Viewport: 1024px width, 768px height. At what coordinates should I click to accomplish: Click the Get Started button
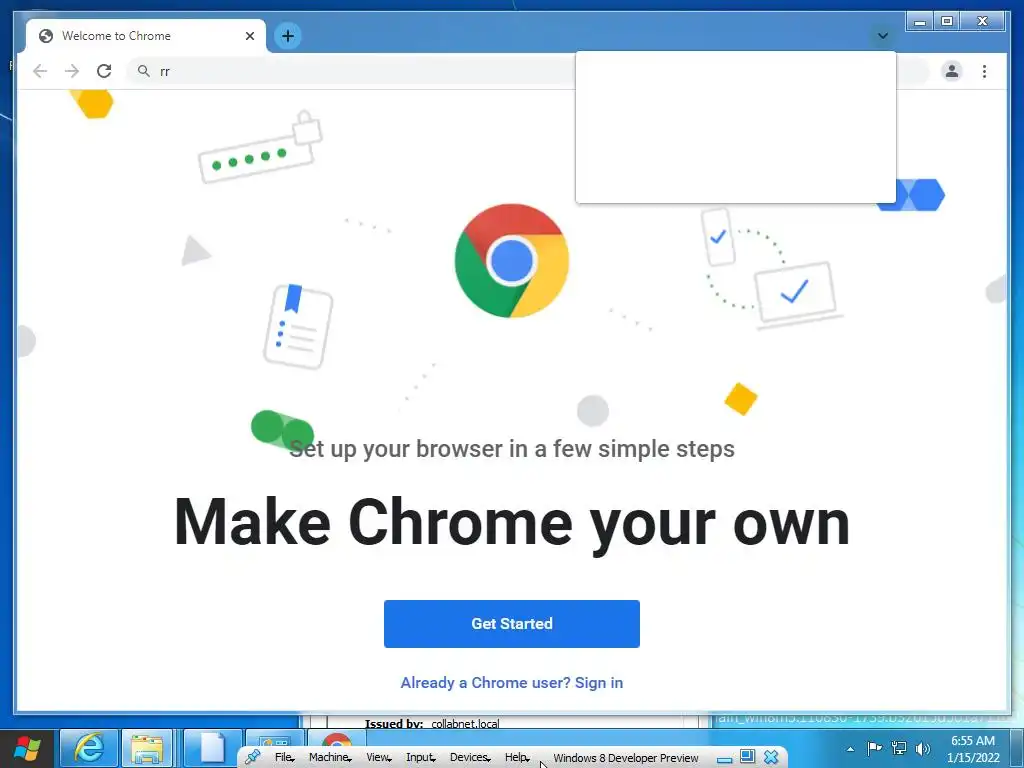[x=511, y=624]
